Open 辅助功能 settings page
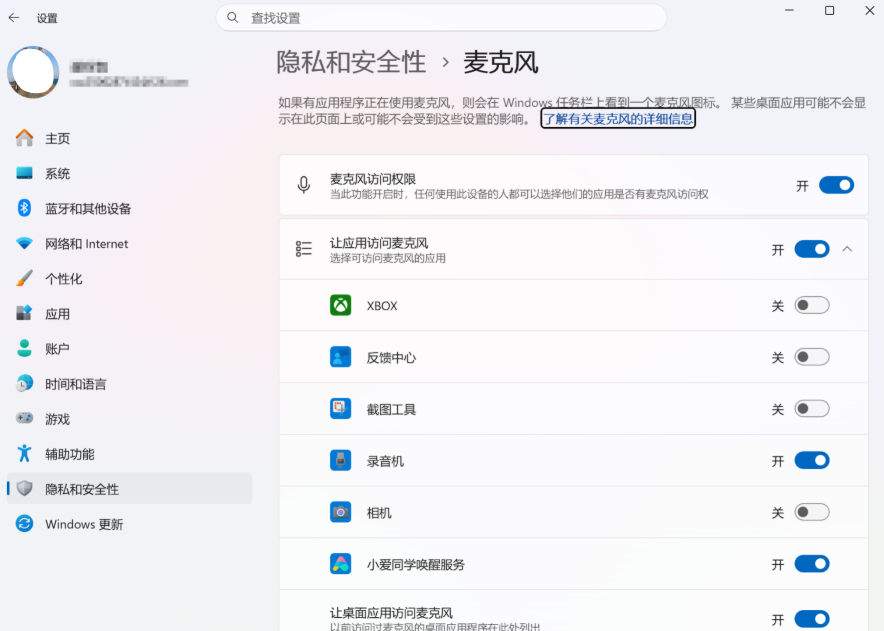Screen dimensions: 884x631 [129, 453]
